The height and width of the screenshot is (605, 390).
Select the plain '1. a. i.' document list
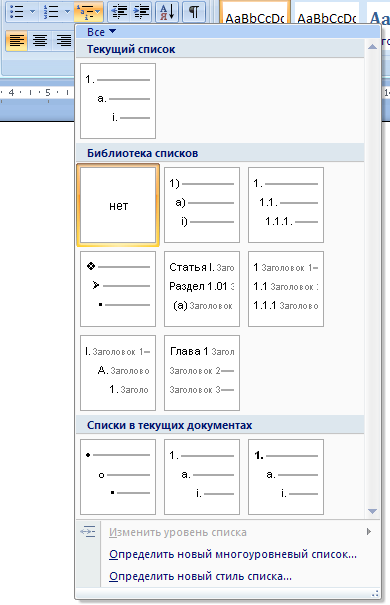pos(202,477)
